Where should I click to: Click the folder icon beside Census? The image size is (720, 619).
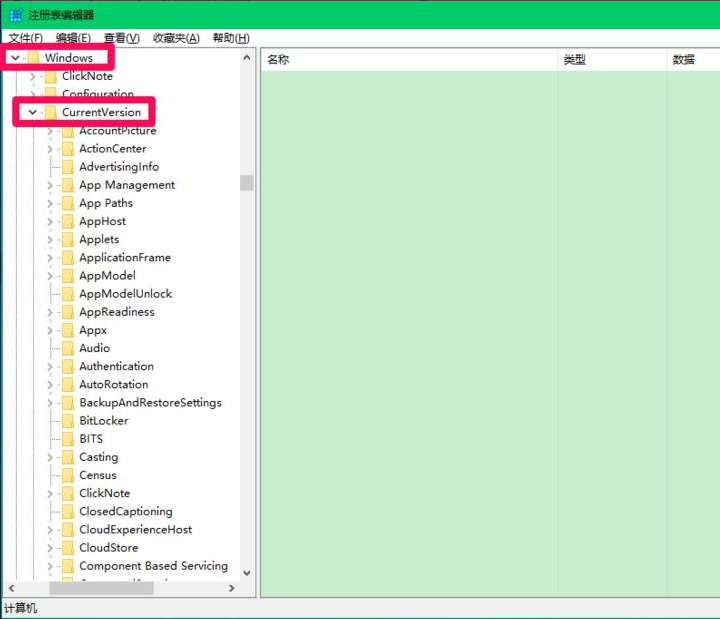tap(67, 475)
